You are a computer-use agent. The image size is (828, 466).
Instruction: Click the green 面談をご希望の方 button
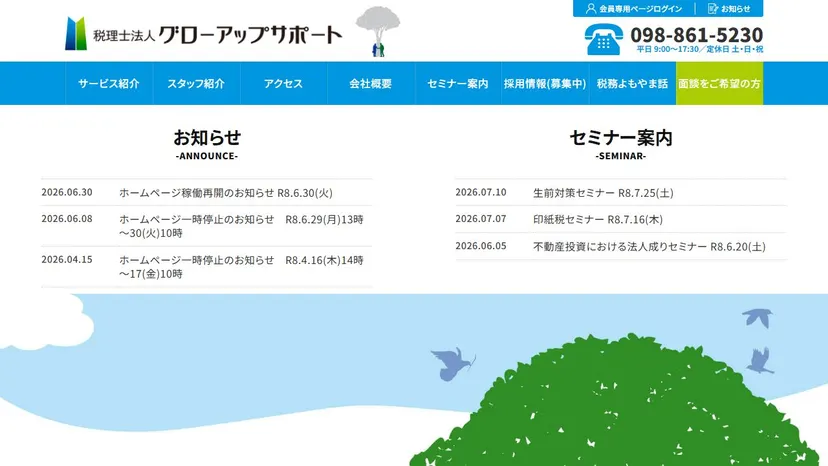pos(719,83)
